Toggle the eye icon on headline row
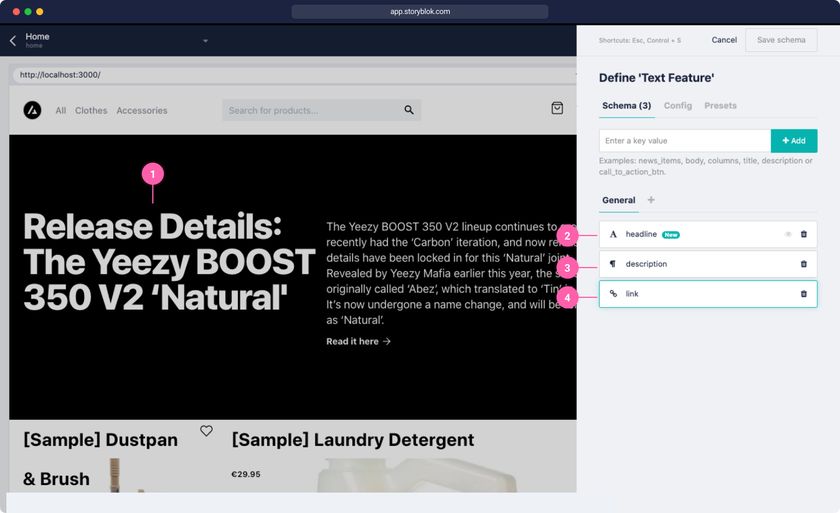This screenshot has width=840, height=513. pos(788,235)
